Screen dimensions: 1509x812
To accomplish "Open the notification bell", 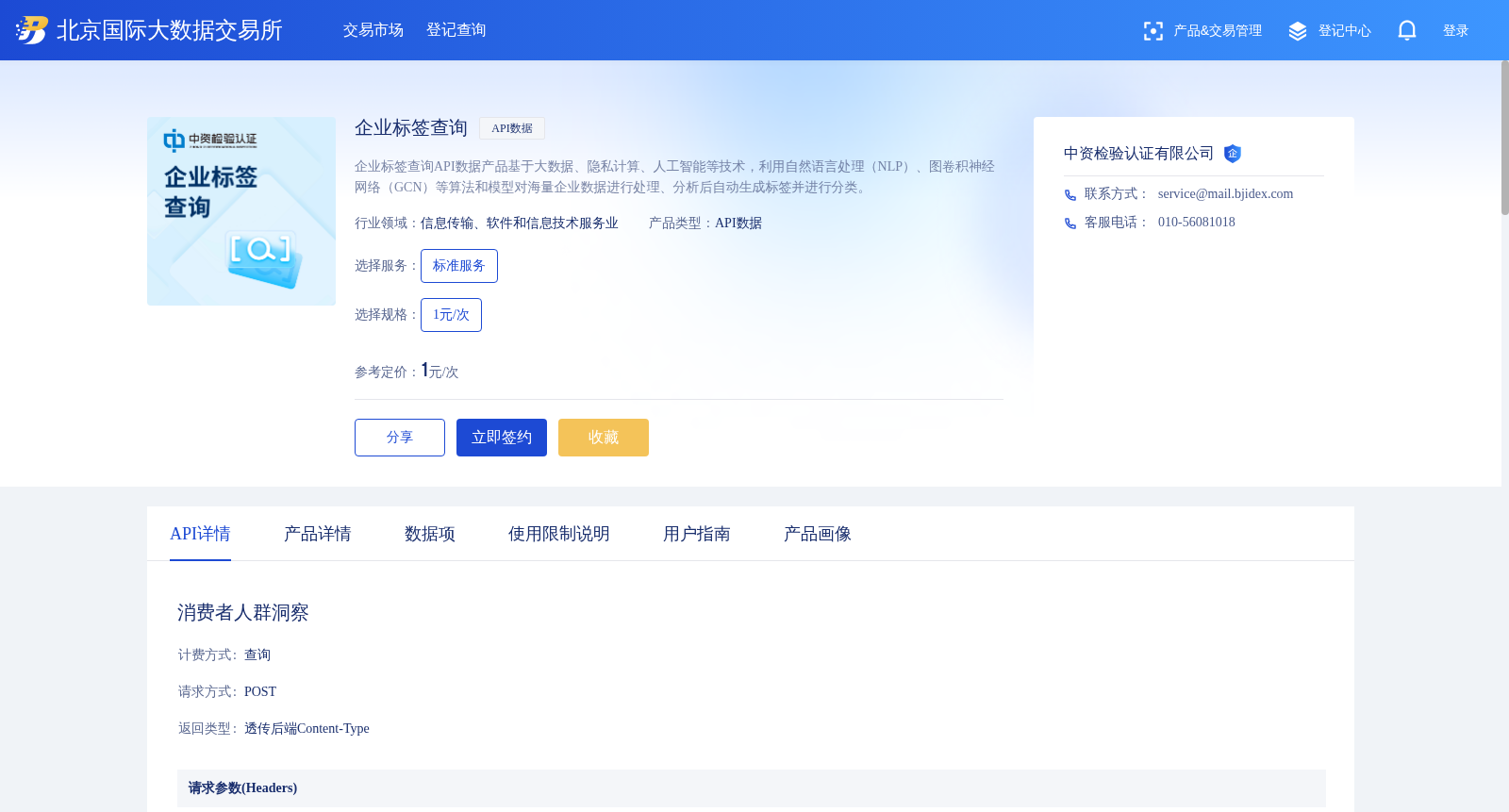I will [1406, 31].
